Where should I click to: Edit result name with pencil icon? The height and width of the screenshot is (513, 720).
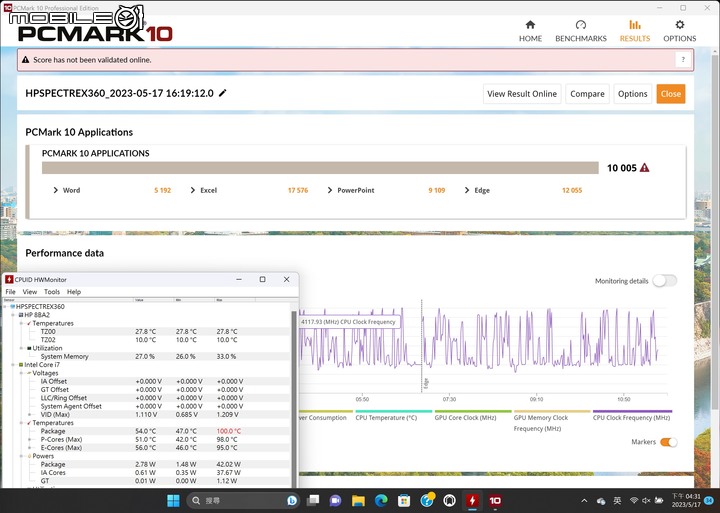[x=223, y=93]
